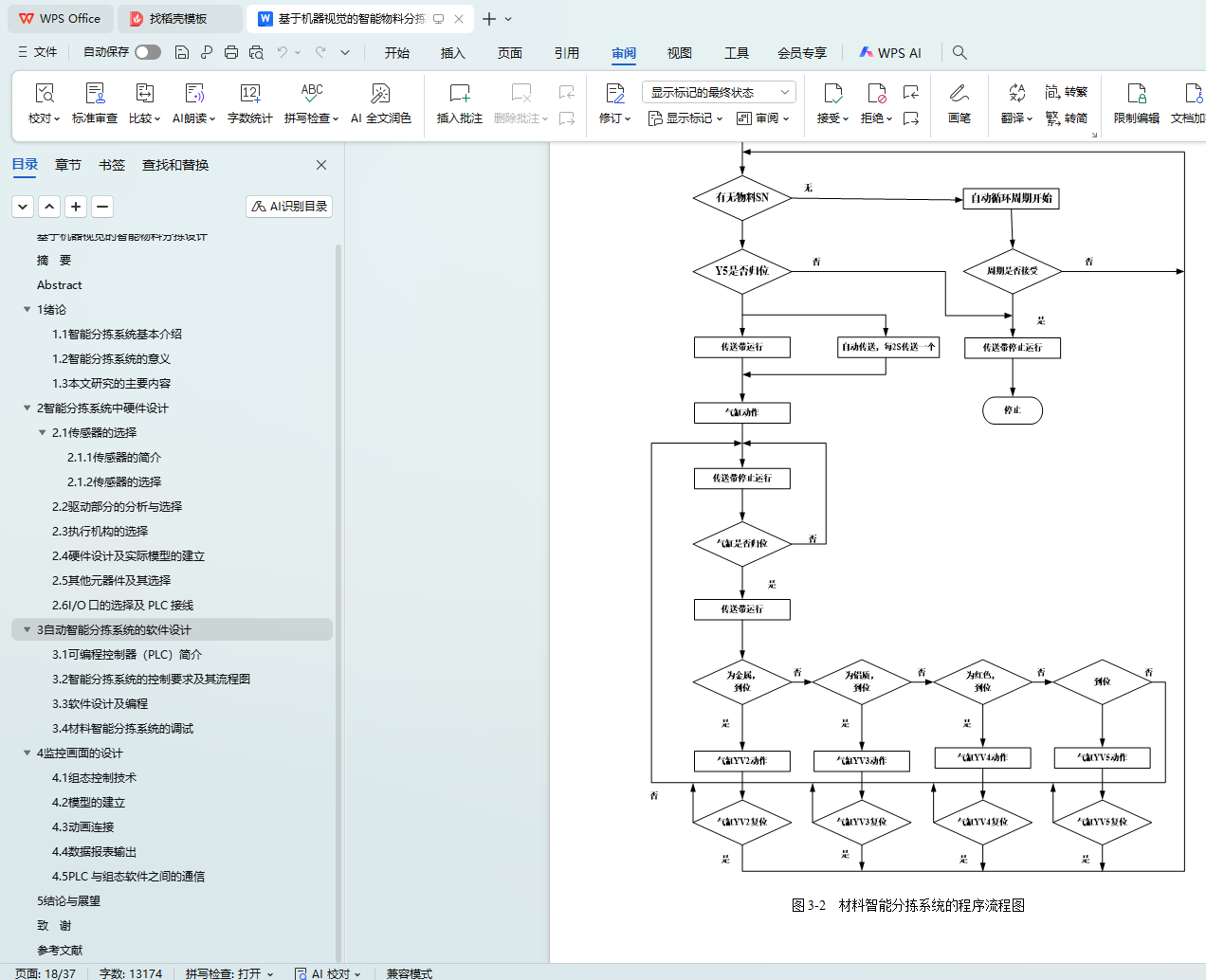Close the navigation pane with X
Screen dimensions: 1206x980
(x=321, y=165)
